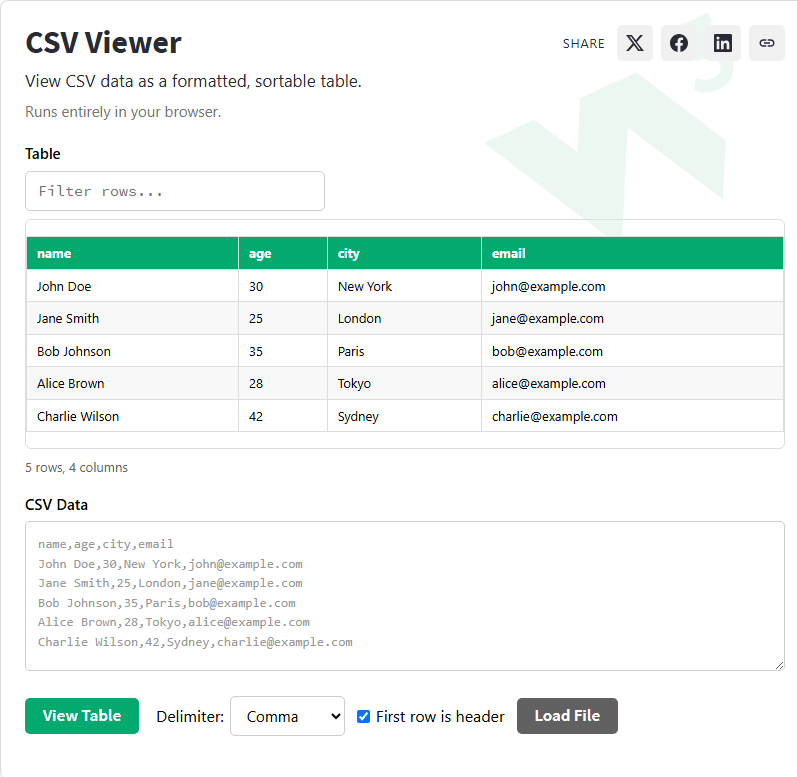Copy the share link icon

click(767, 43)
